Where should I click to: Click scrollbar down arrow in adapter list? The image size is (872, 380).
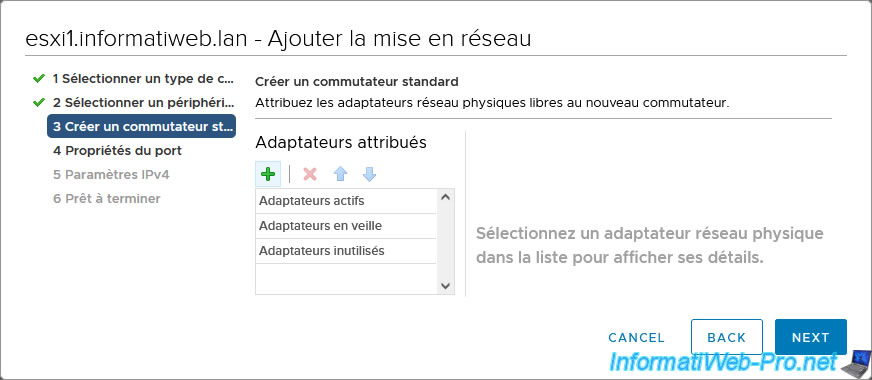click(445, 286)
